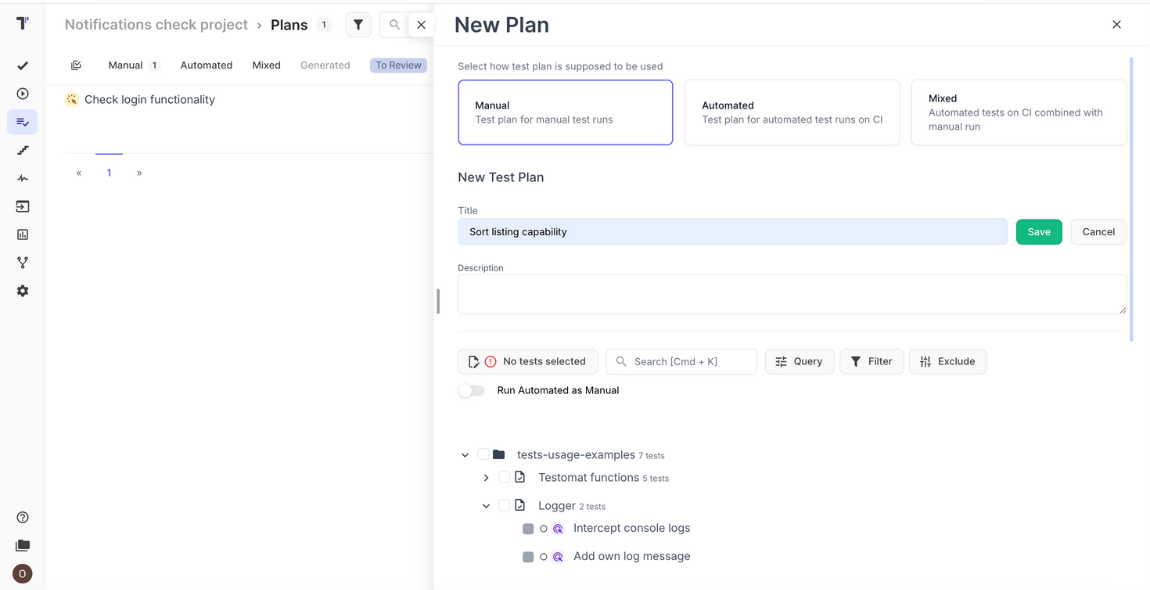Check the Logger suite checkbox
This screenshot has height=590, width=1150.
[503, 505]
